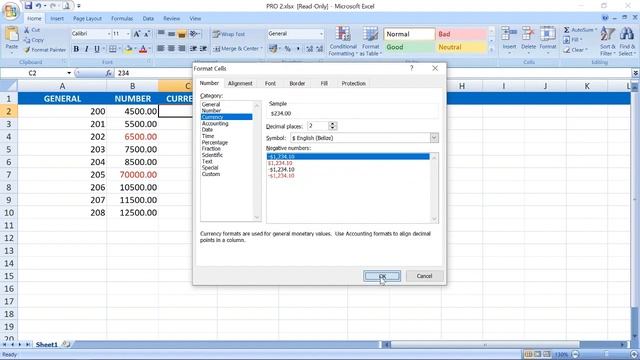Open Format as Table
The width and height of the screenshot is (640, 360).
coord(371,41)
